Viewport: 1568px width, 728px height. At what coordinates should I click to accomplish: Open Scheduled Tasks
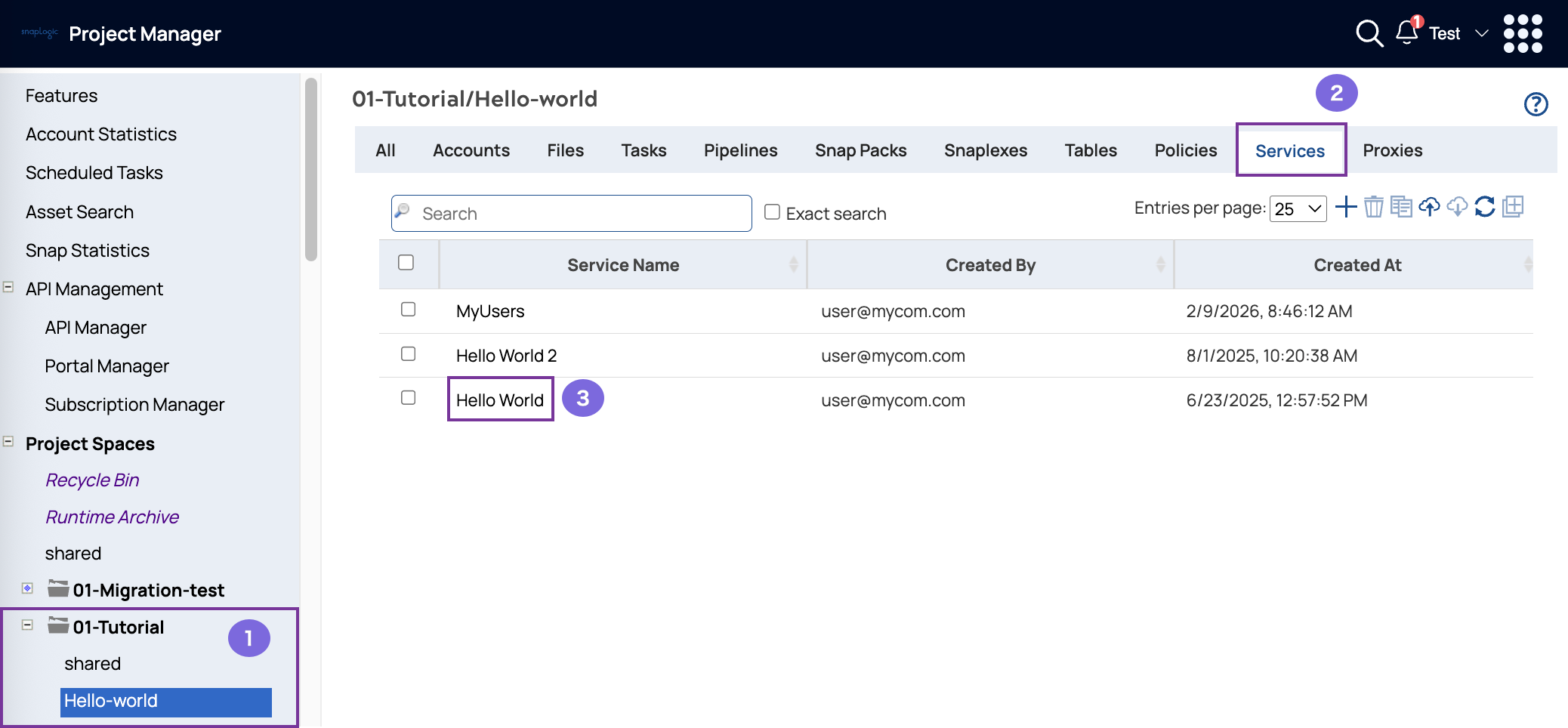pyautogui.click(x=94, y=173)
